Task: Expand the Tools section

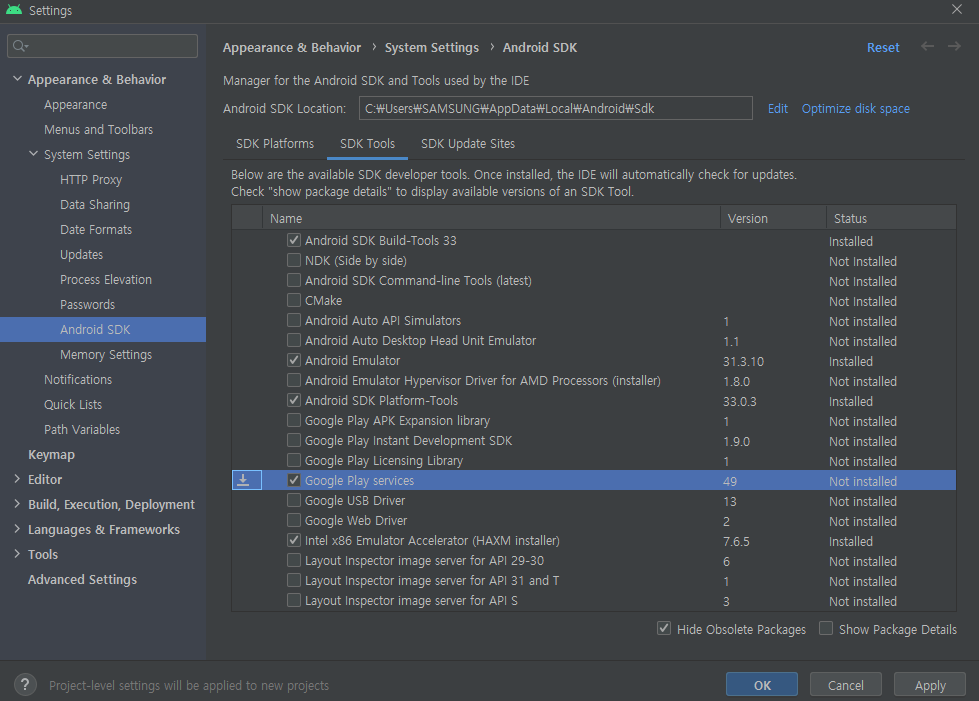Action: click(x=17, y=554)
